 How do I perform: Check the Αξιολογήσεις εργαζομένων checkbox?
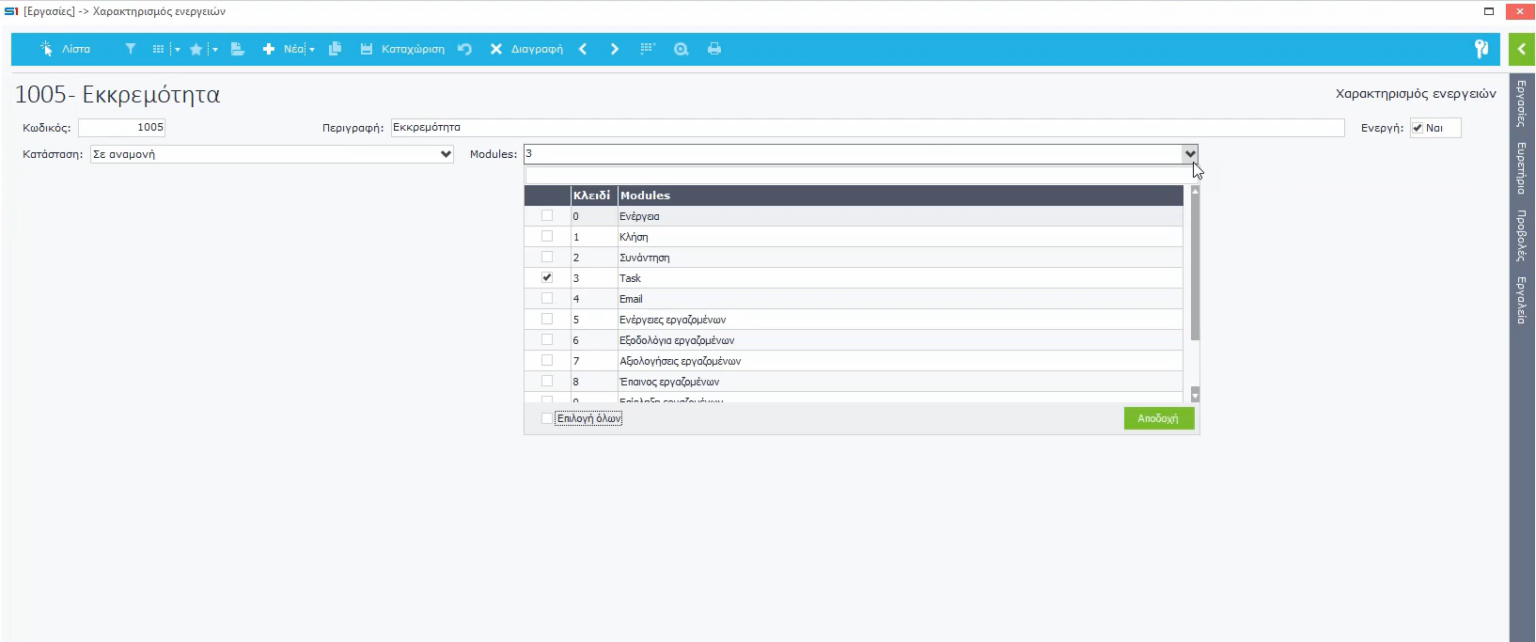coord(546,360)
